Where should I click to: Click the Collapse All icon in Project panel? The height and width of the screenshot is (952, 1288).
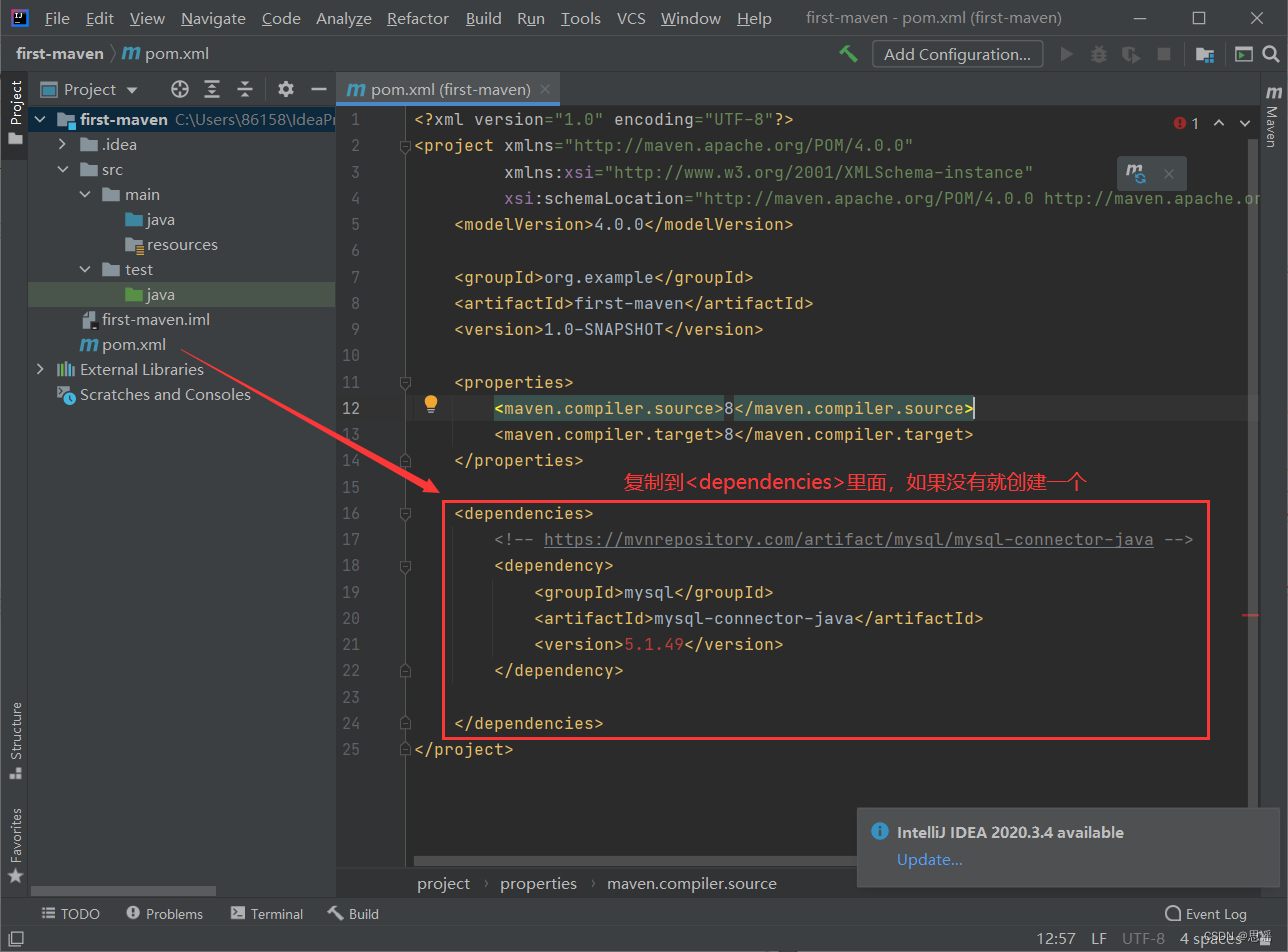tap(244, 89)
